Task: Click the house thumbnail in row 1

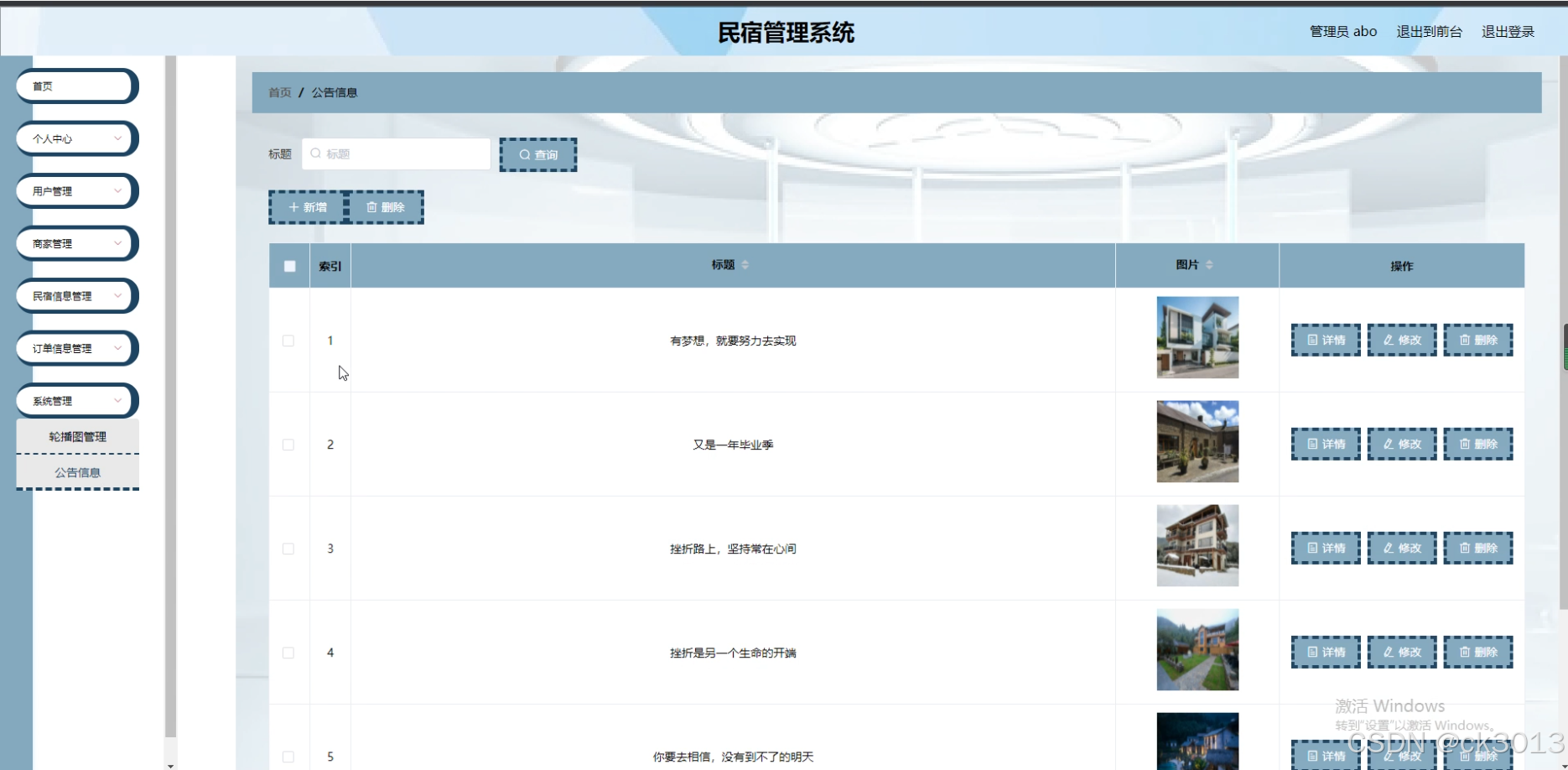Action: 1197,337
